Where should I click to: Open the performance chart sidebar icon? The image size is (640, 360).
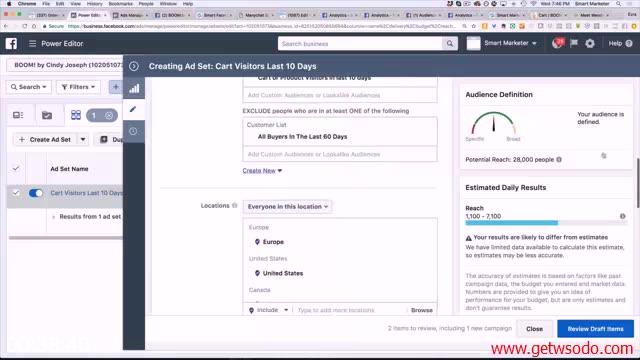[134, 88]
